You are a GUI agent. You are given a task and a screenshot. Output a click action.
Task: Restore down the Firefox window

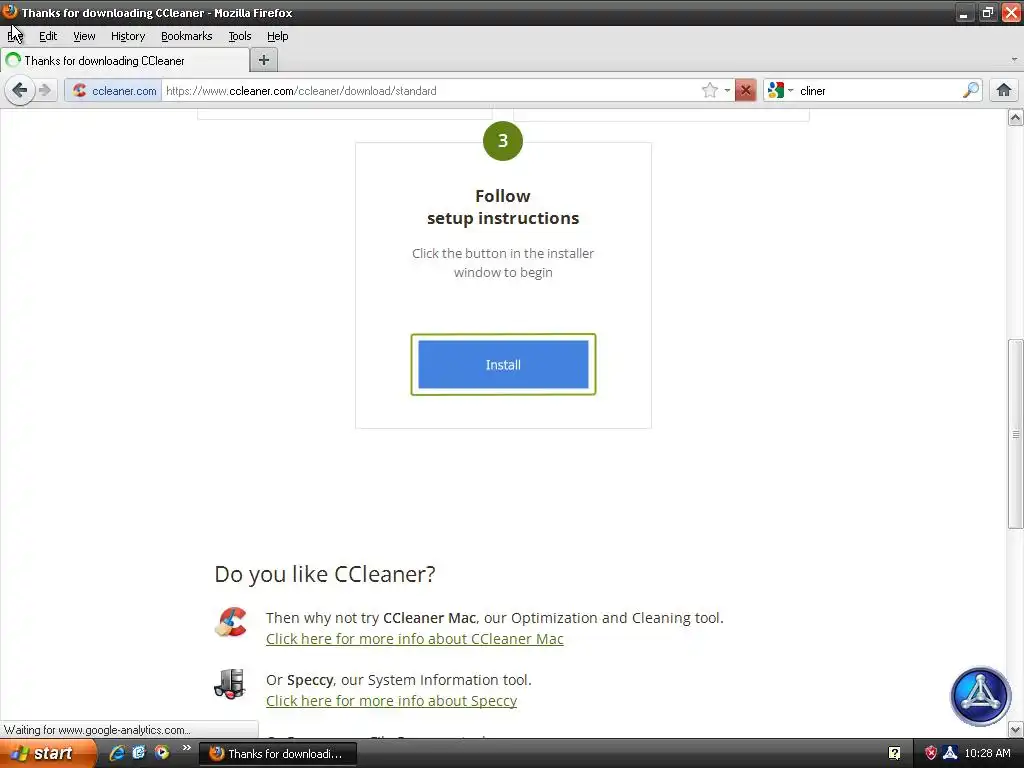[987, 13]
